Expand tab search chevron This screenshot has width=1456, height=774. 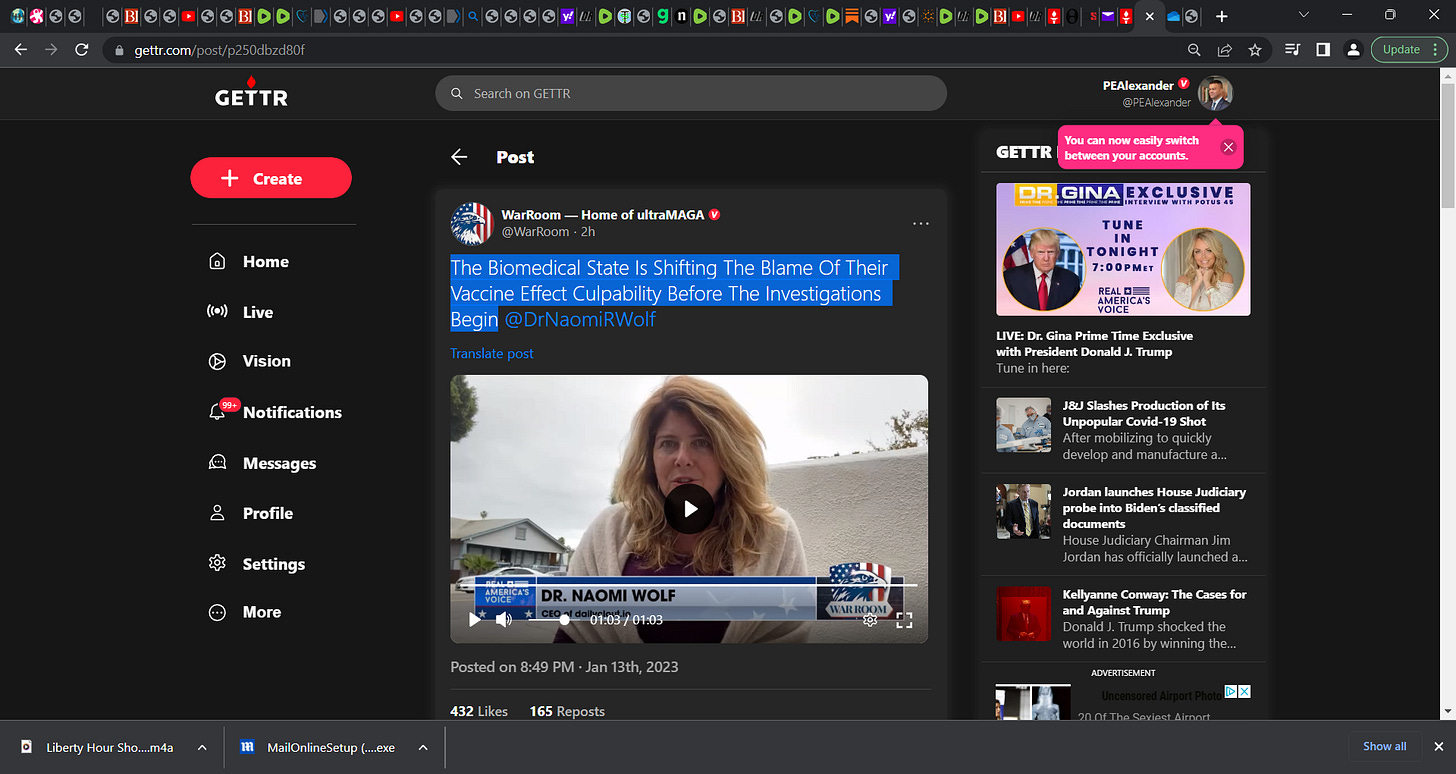[1303, 15]
